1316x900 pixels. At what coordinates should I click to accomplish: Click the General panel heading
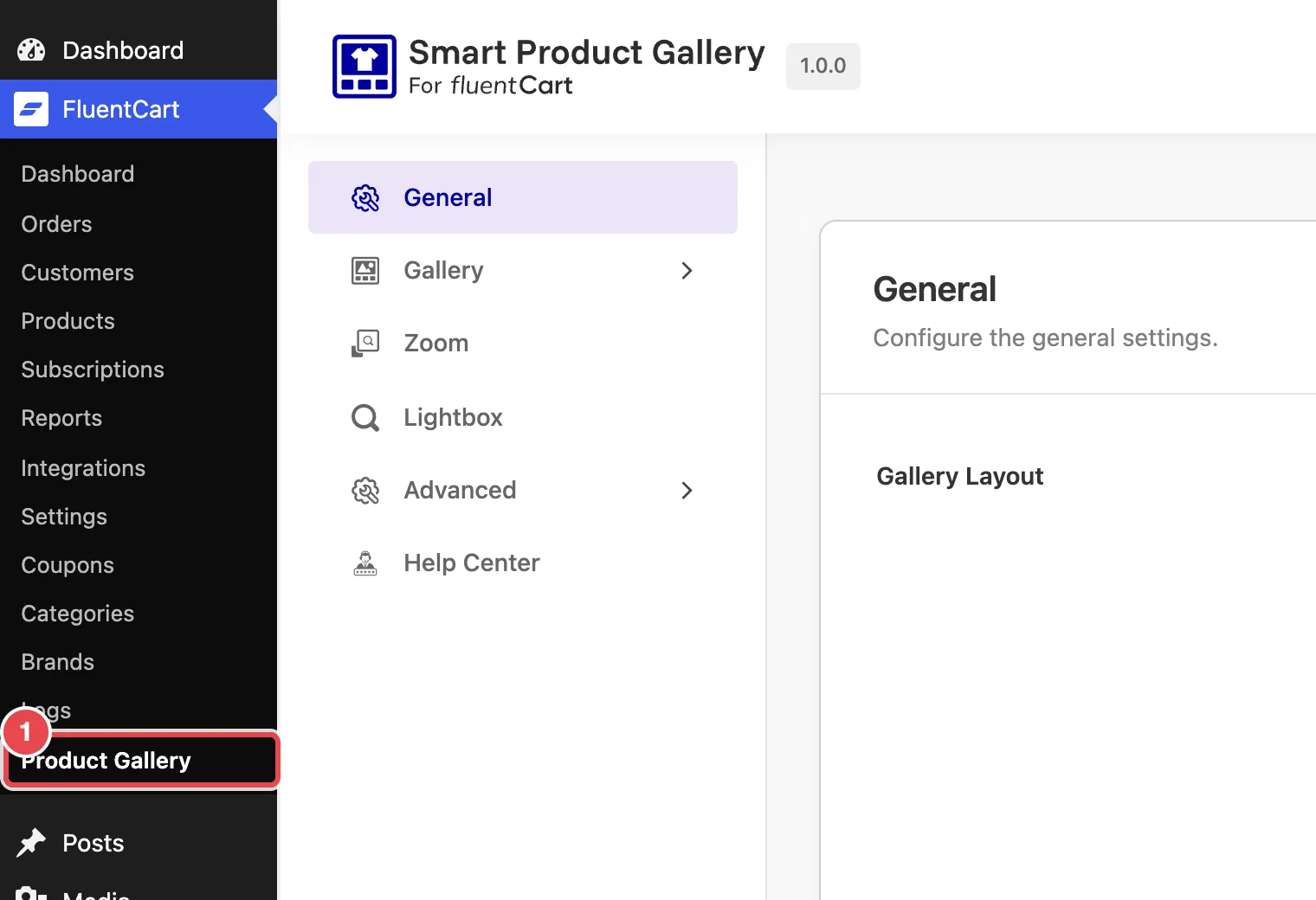point(935,289)
